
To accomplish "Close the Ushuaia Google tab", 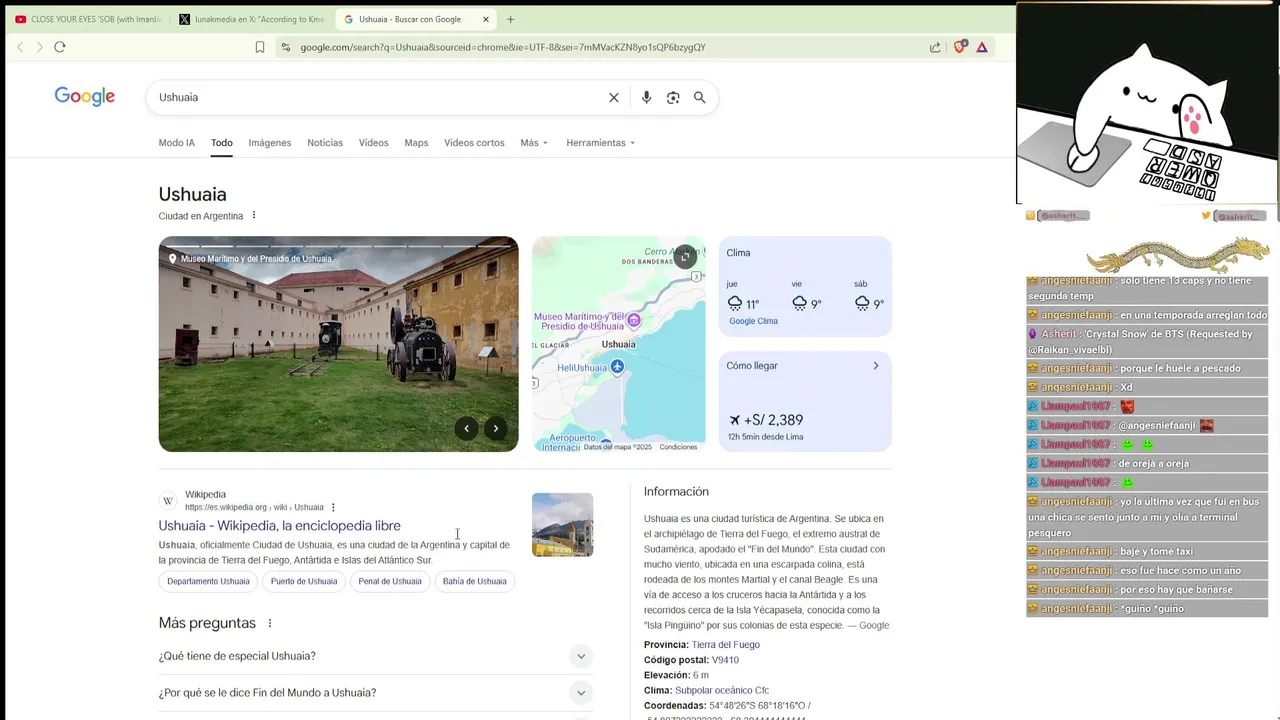I will pos(486,19).
